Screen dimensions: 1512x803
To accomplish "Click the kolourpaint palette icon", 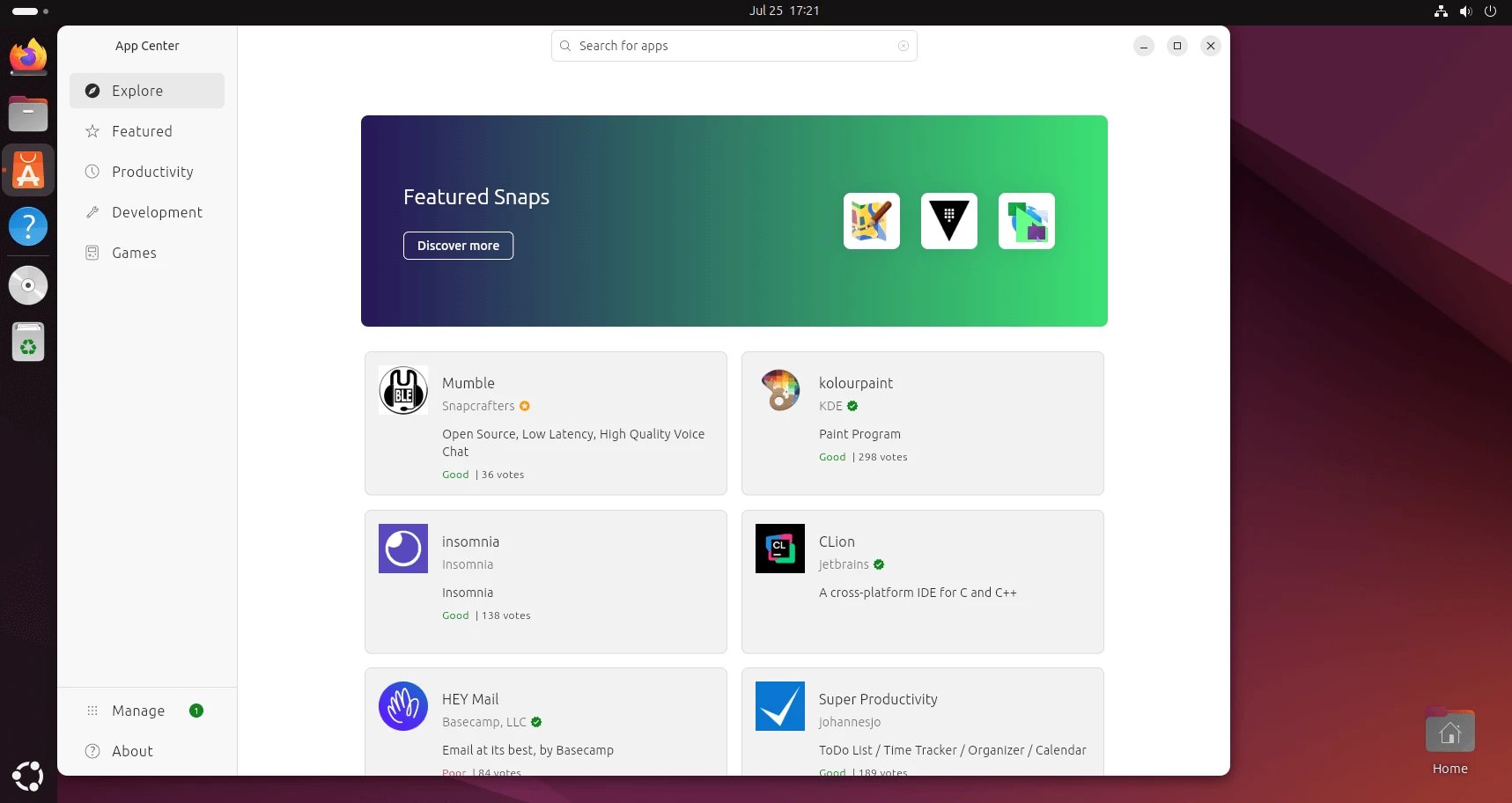I will (x=780, y=390).
